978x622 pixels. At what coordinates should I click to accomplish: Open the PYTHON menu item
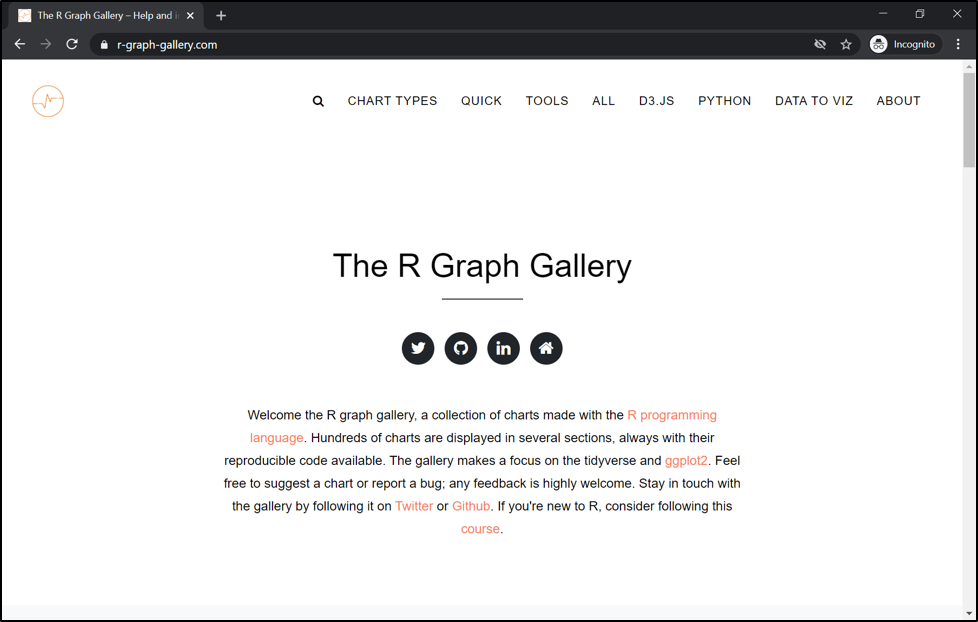725,101
